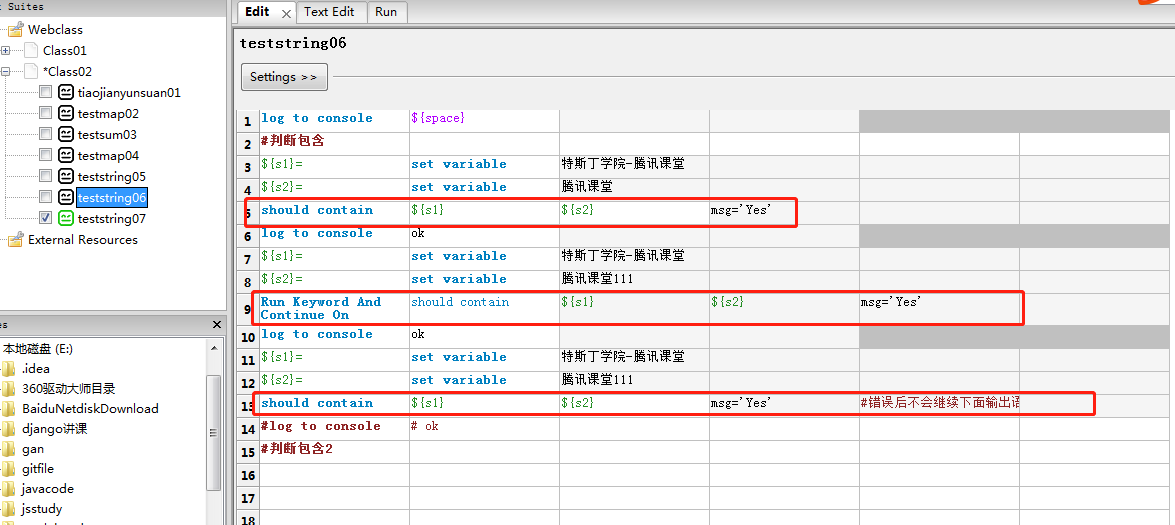Click row header number 13

click(x=248, y=407)
